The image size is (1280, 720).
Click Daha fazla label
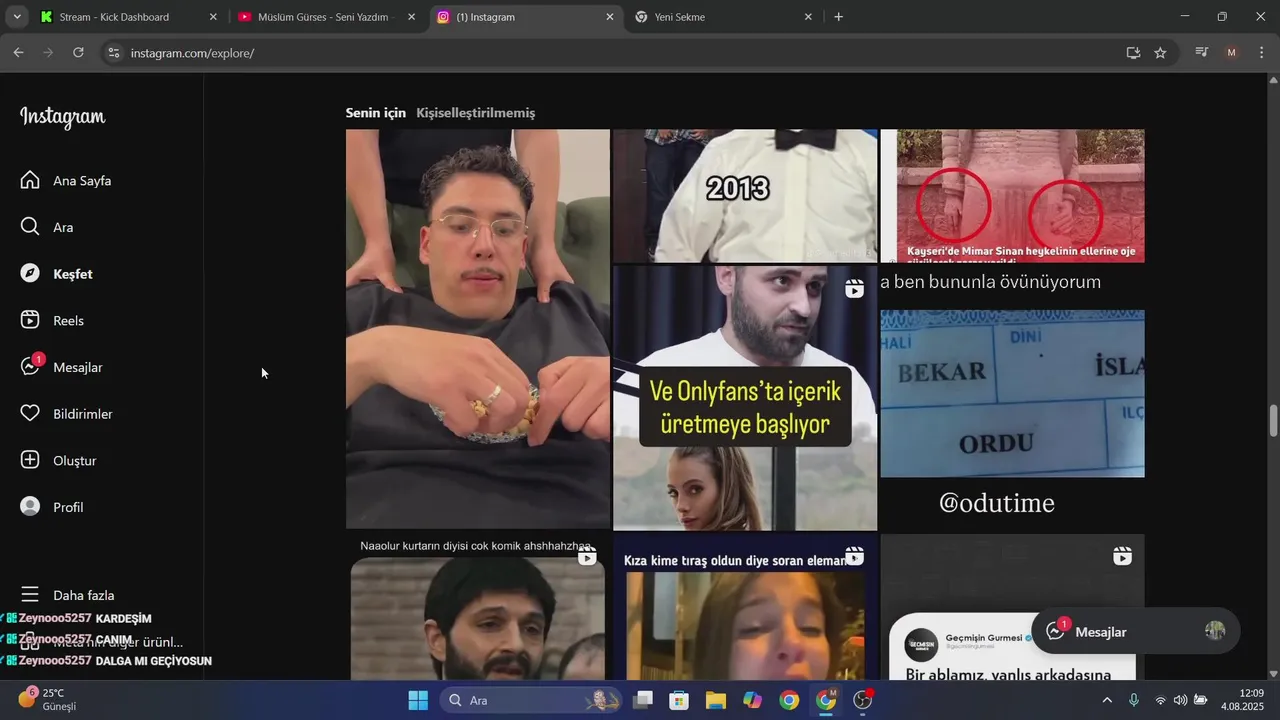pos(84,595)
